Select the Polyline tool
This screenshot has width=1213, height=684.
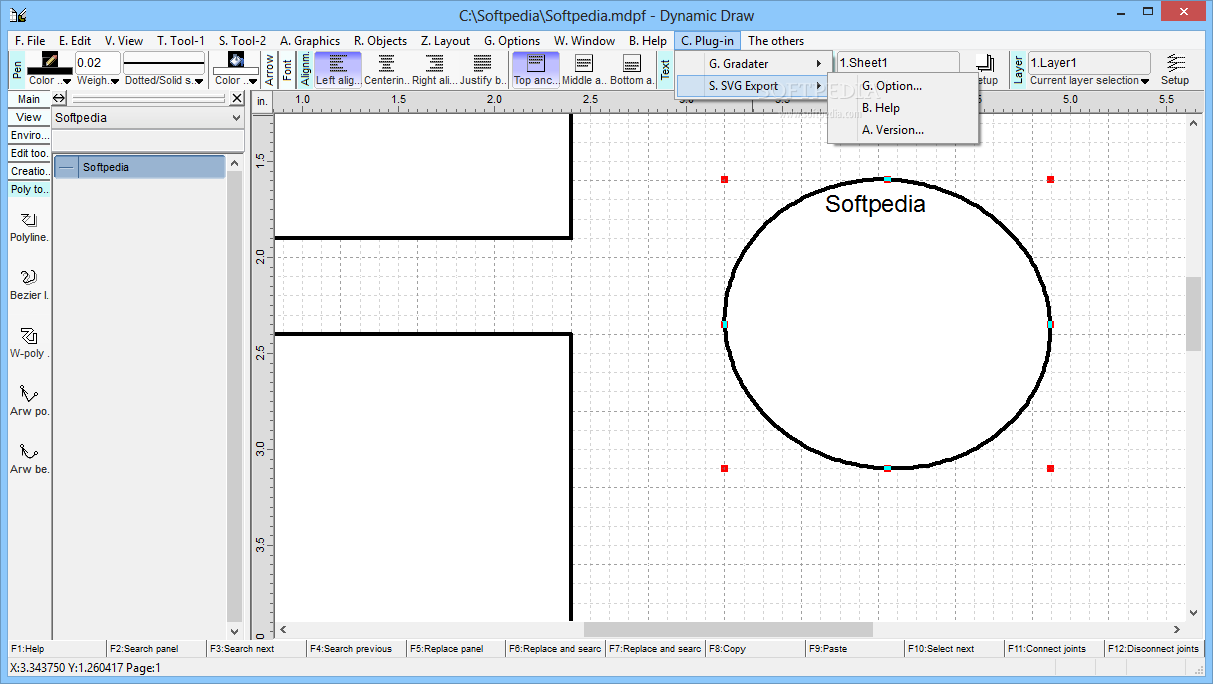[x=29, y=227]
